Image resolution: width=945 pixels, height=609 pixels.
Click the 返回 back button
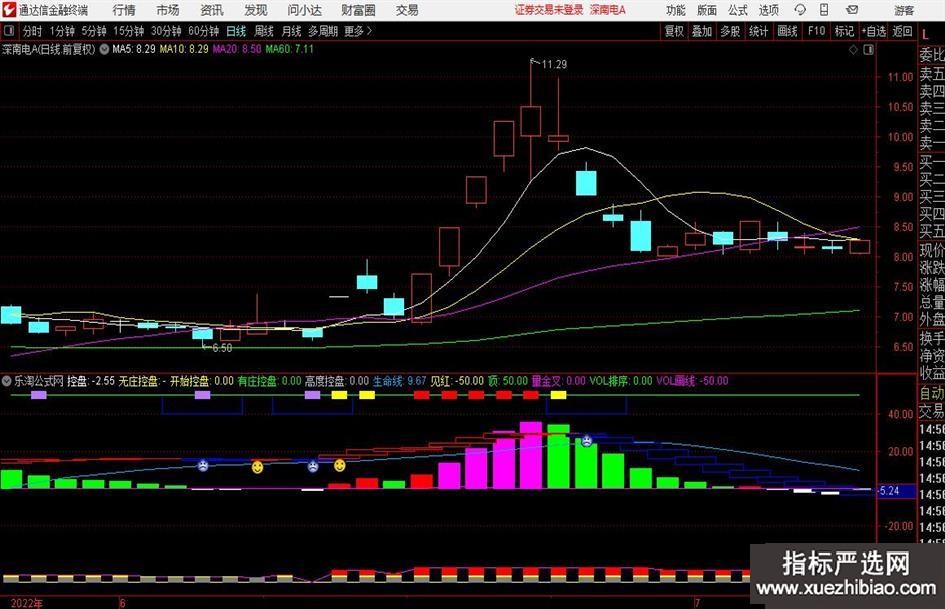pyautogui.click(x=902, y=31)
